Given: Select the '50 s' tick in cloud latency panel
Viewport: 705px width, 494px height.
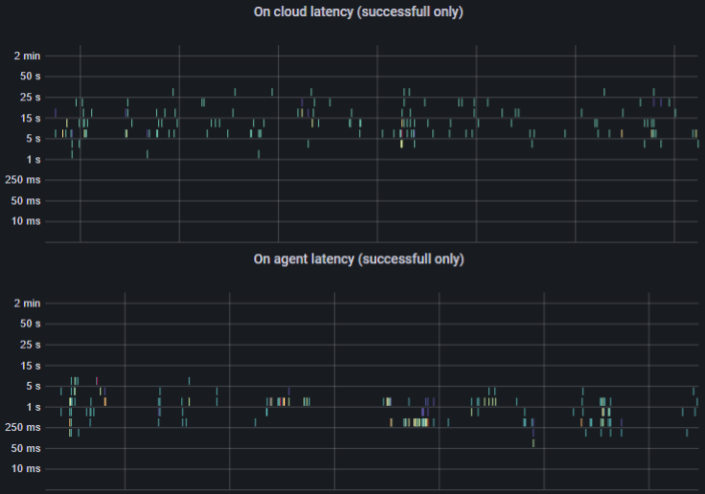Looking at the screenshot, I should tap(30, 77).
